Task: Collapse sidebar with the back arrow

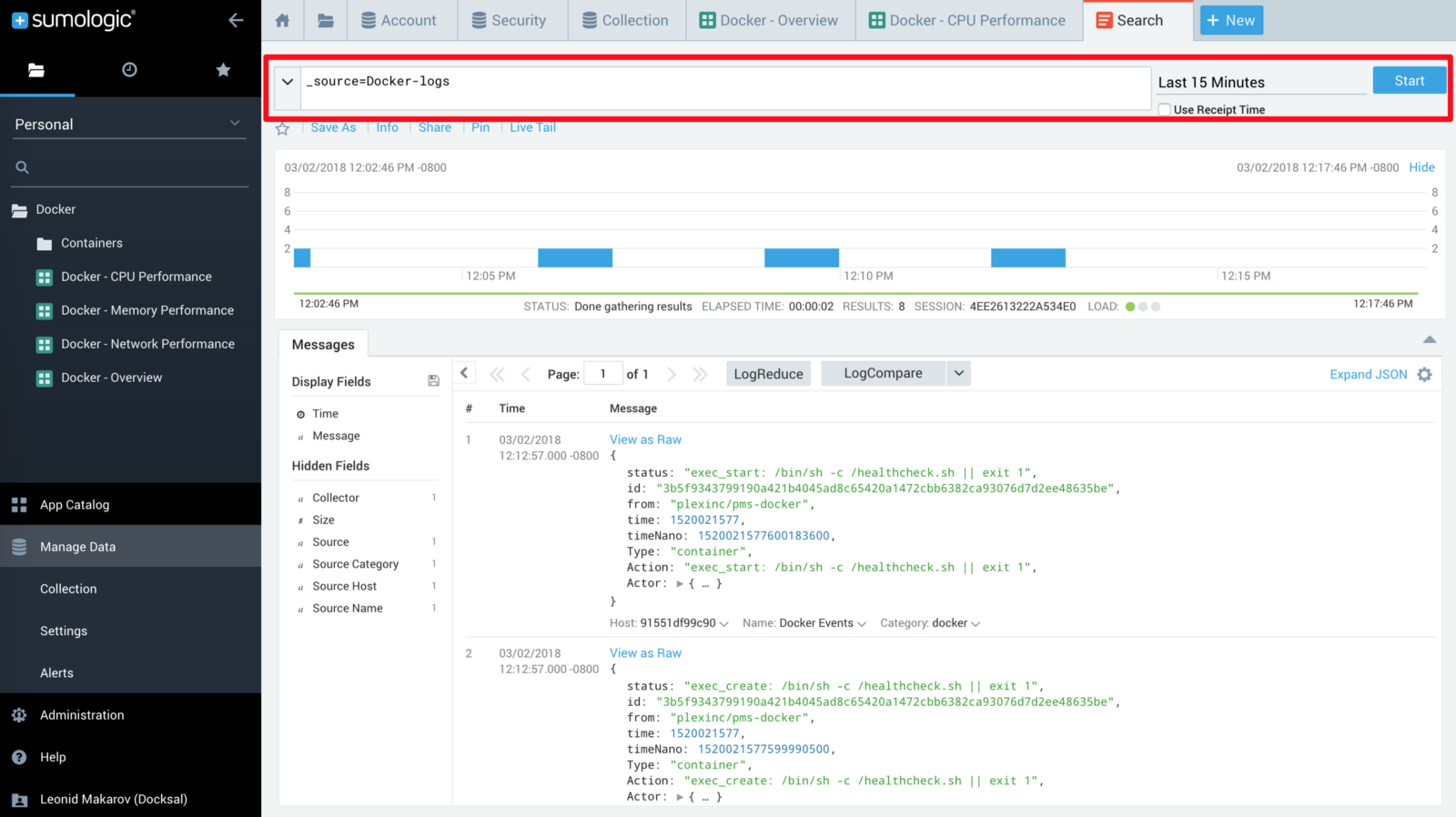Action: click(x=236, y=20)
